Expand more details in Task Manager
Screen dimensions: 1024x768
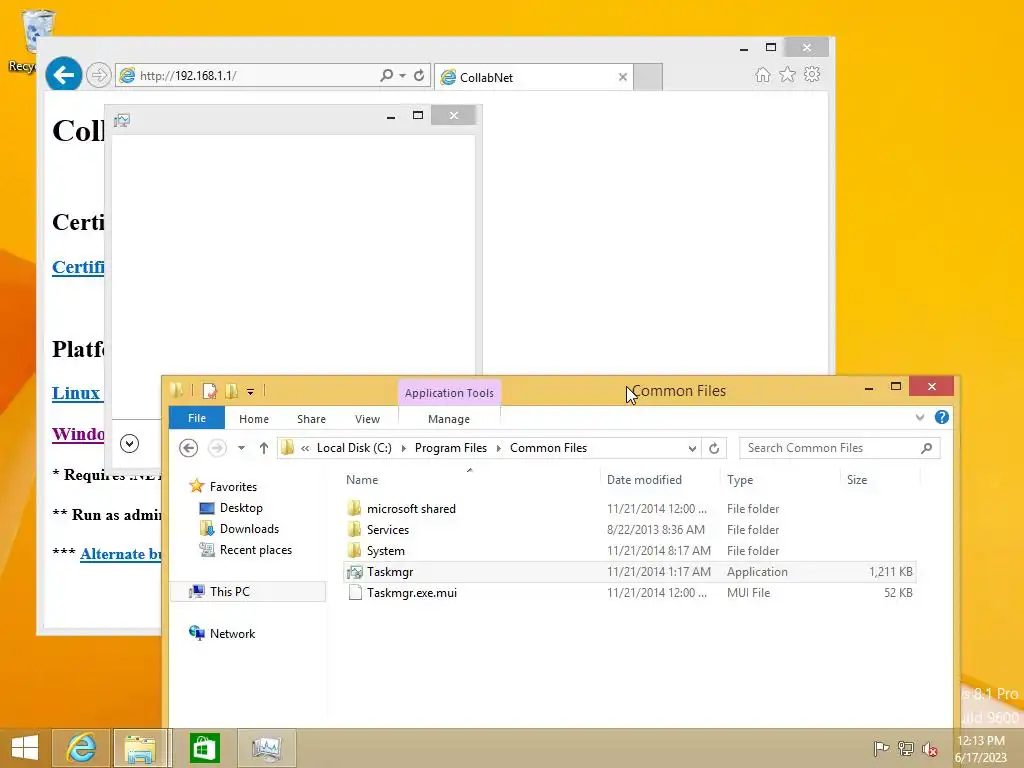[129, 444]
